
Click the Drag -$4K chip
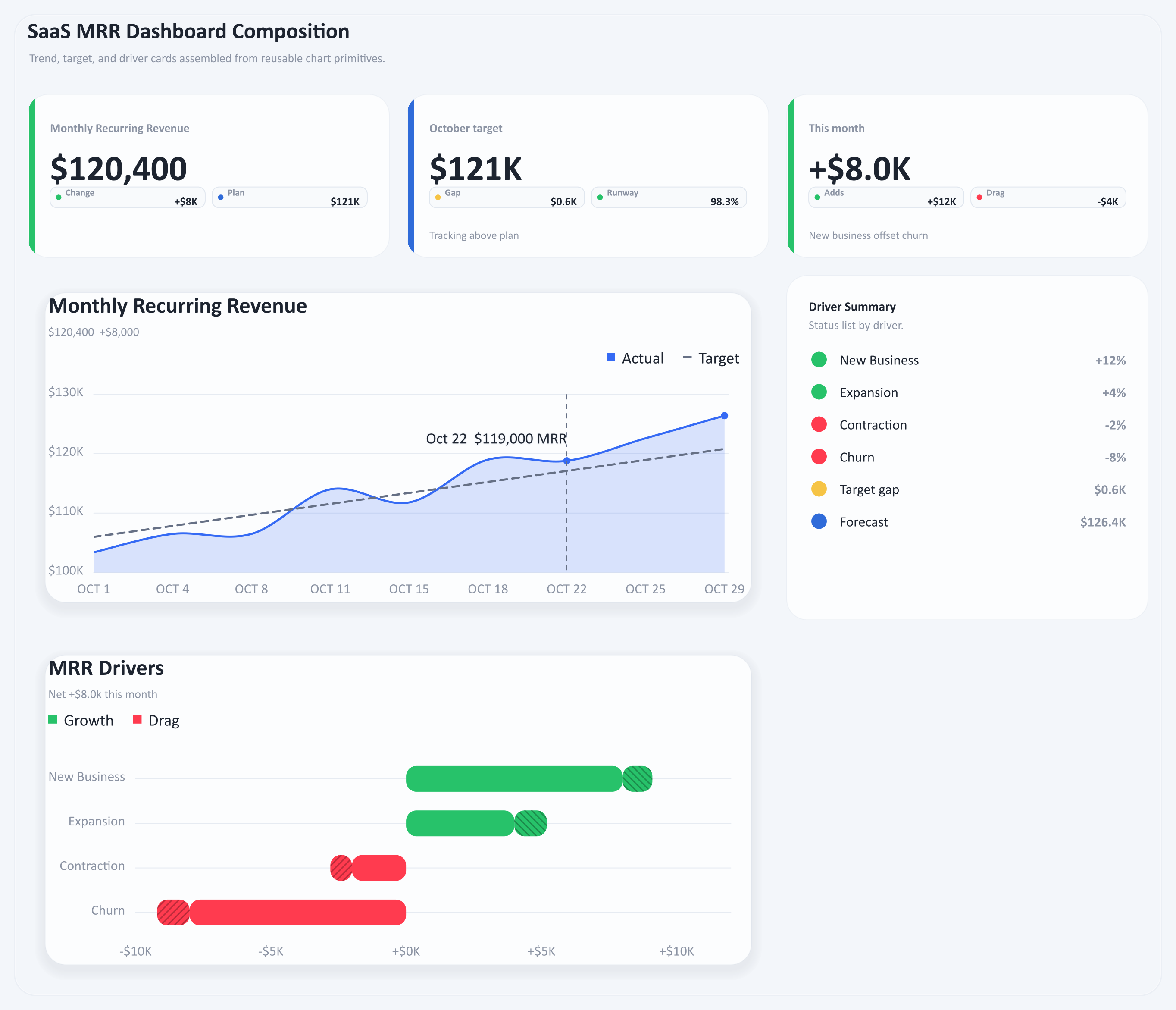[1048, 198]
